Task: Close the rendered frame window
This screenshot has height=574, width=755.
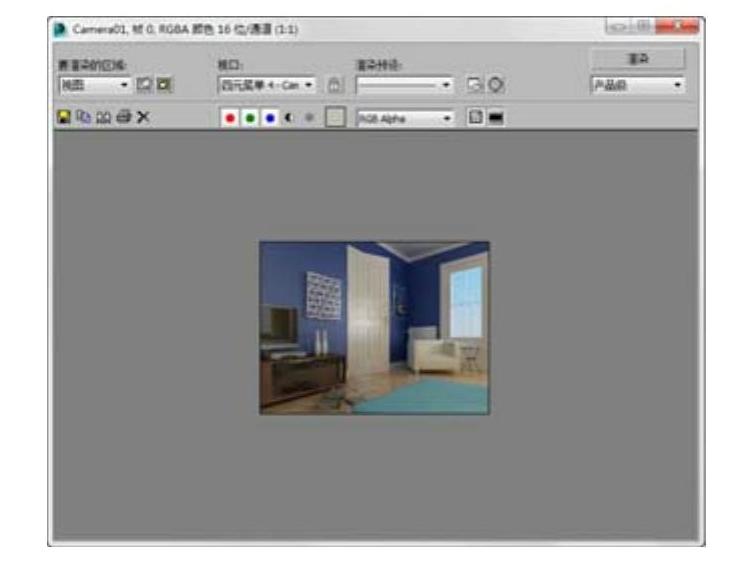Action: (677, 26)
